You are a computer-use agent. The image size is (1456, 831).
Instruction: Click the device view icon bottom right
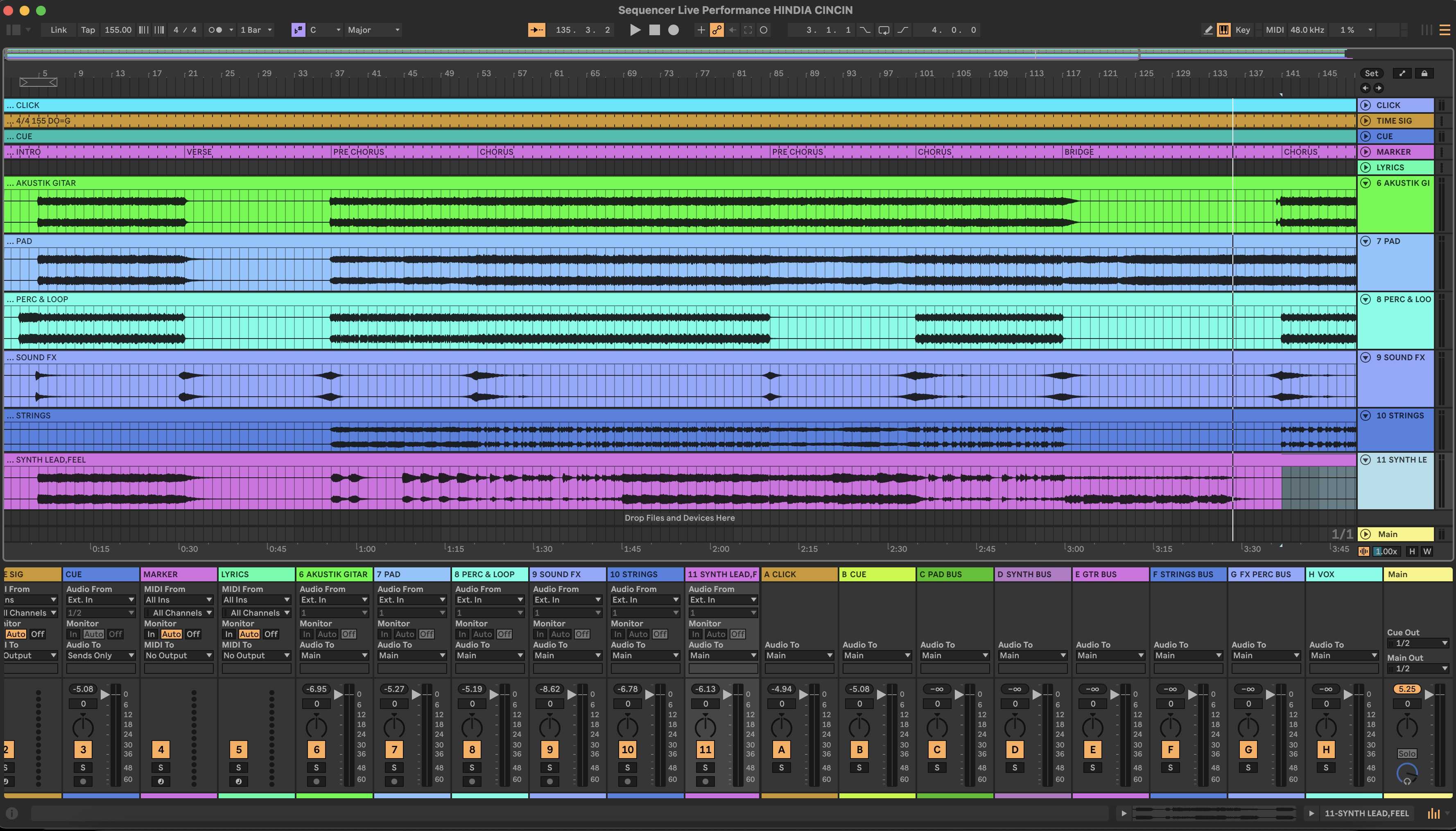tap(1433, 813)
